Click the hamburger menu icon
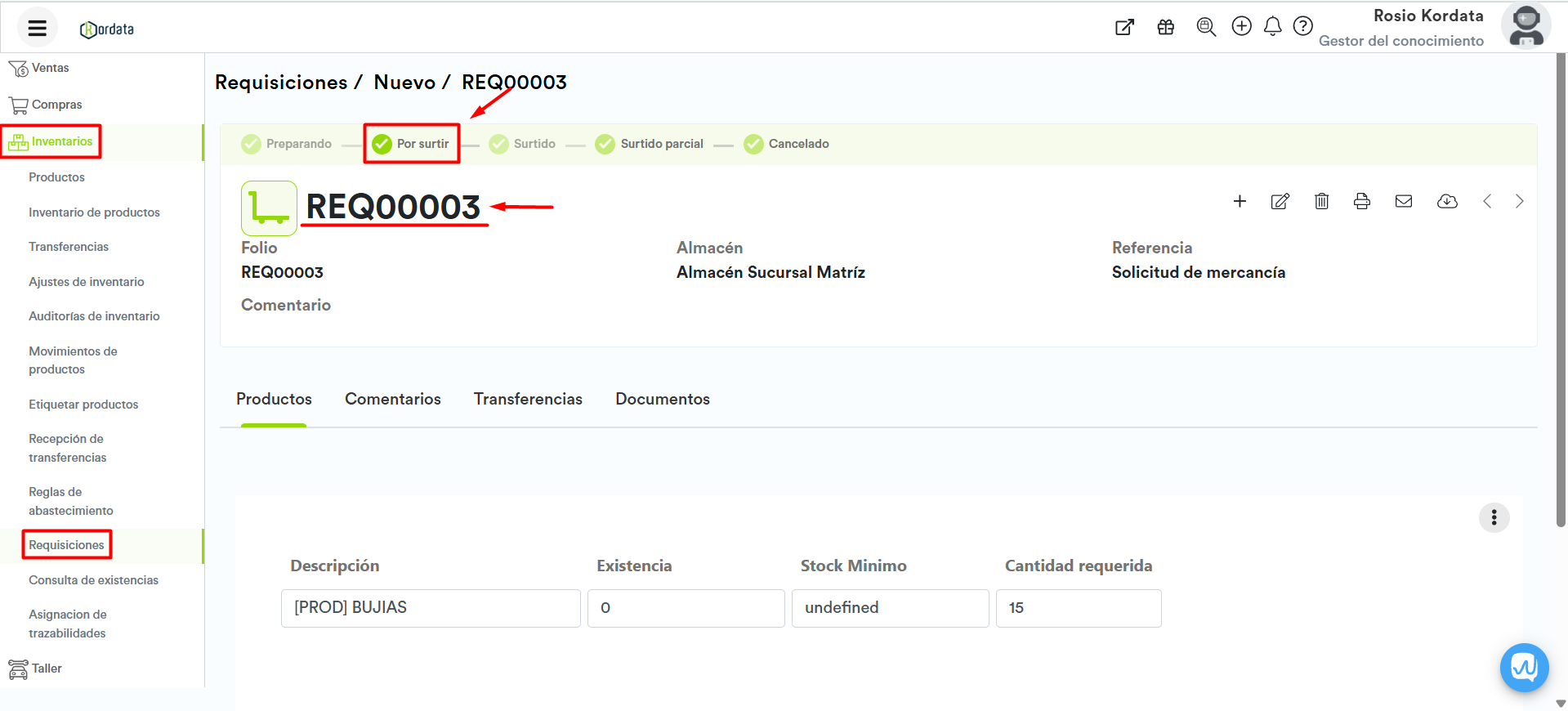The image size is (1568, 711). click(x=37, y=29)
